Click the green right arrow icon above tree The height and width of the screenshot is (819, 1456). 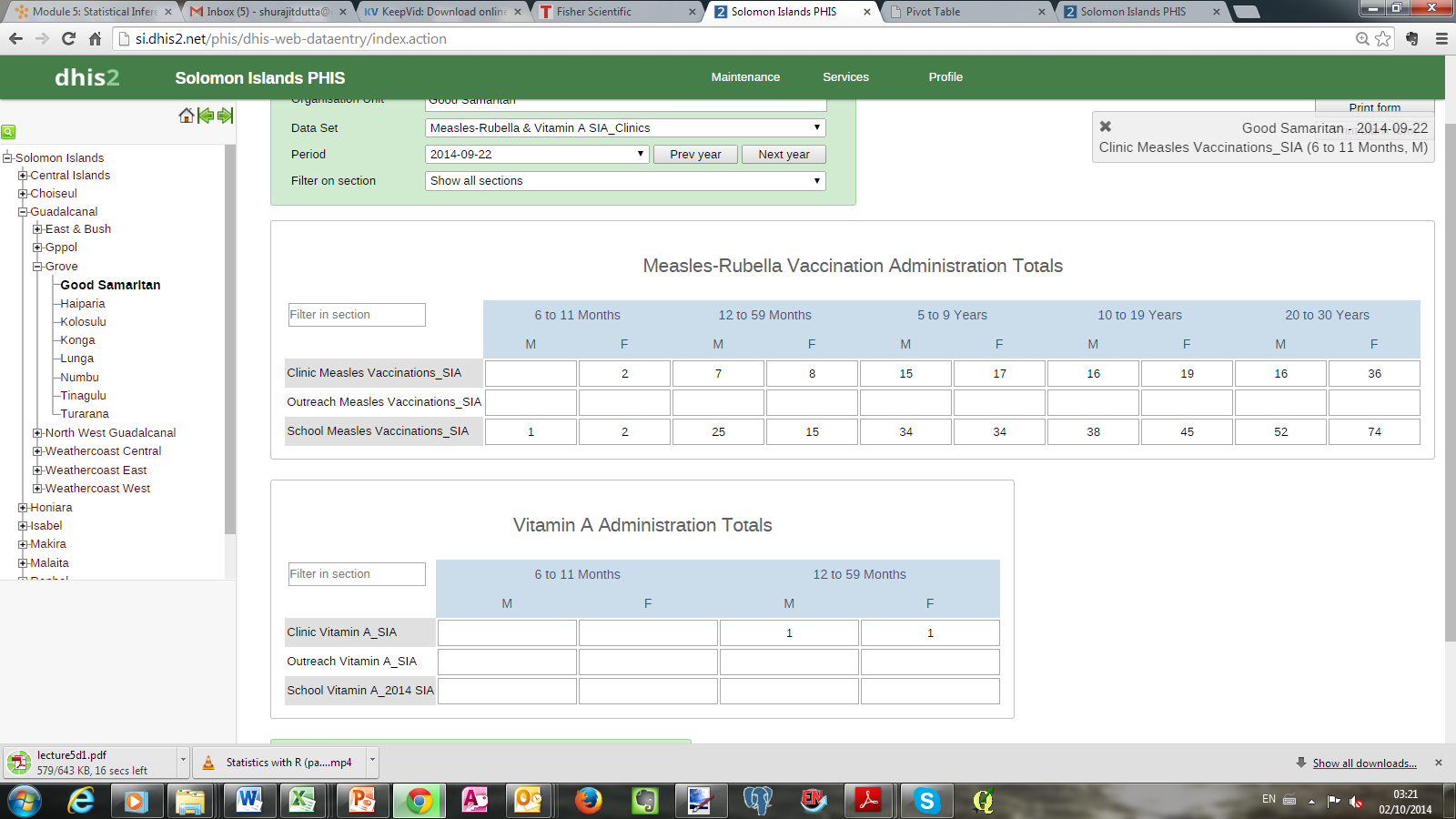click(226, 116)
